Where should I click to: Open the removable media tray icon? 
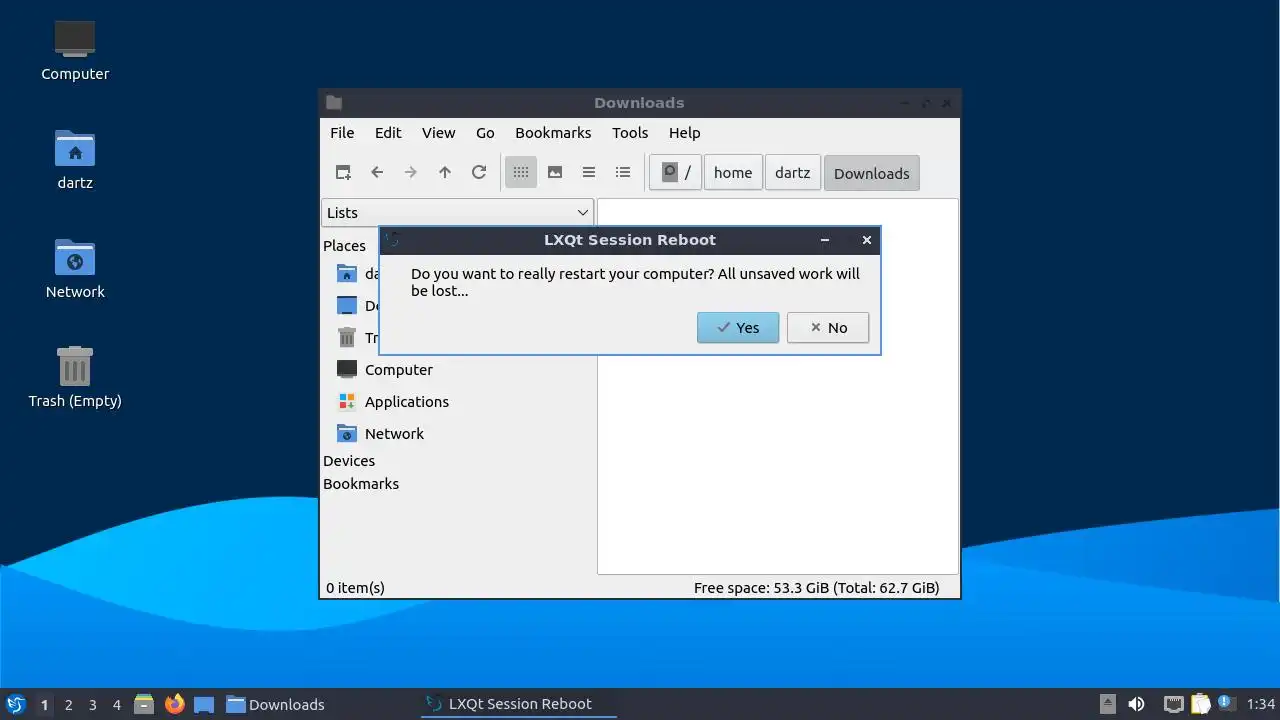click(1108, 704)
